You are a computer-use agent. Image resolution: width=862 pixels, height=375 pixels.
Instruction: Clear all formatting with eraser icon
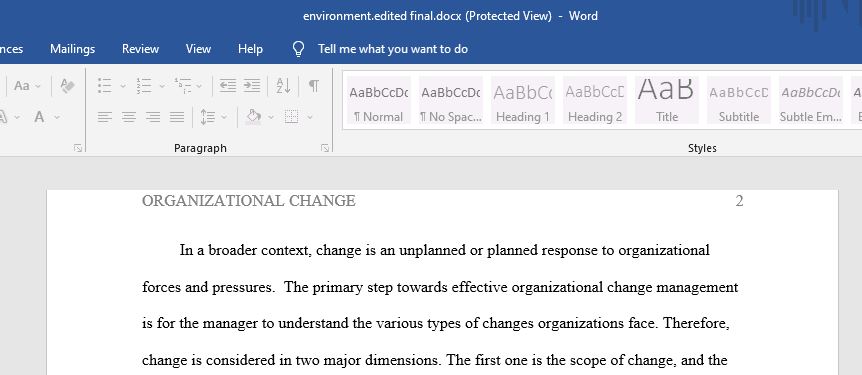pyautogui.click(x=67, y=86)
